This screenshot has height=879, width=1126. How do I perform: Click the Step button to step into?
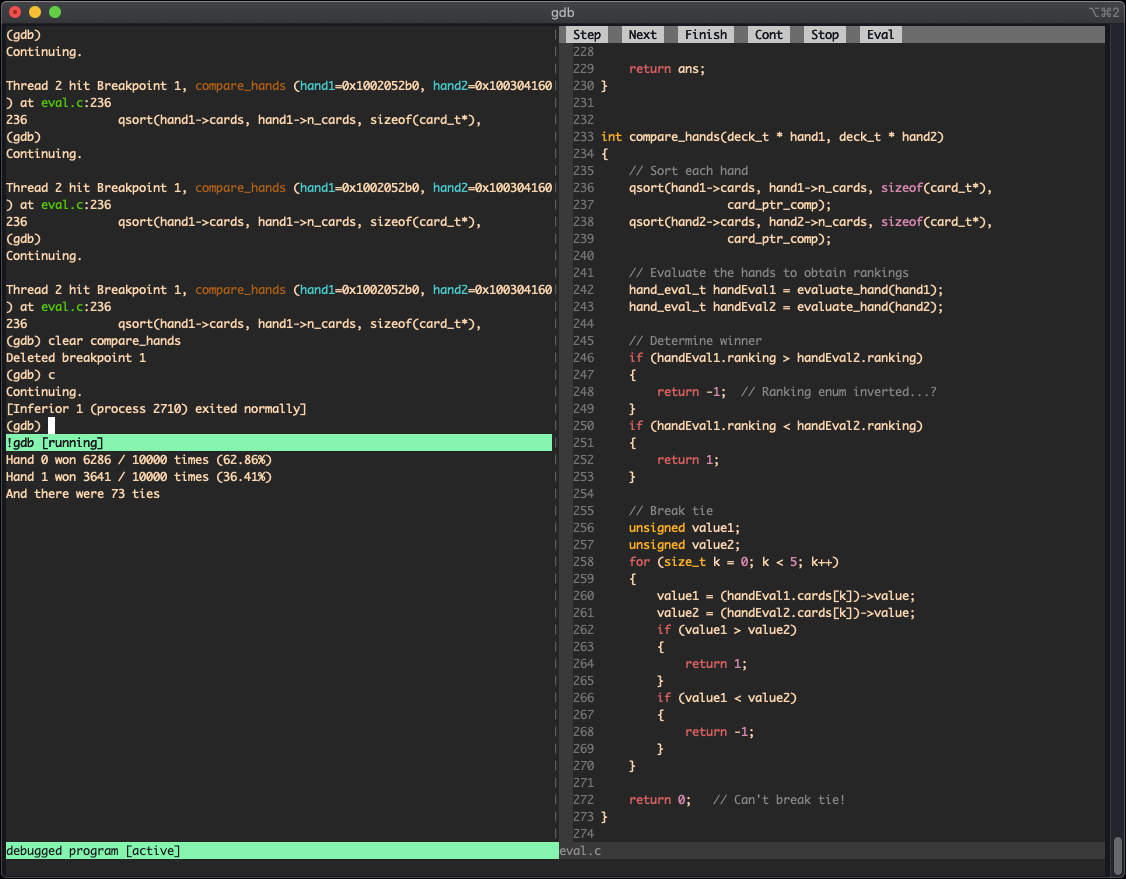tap(587, 34)
